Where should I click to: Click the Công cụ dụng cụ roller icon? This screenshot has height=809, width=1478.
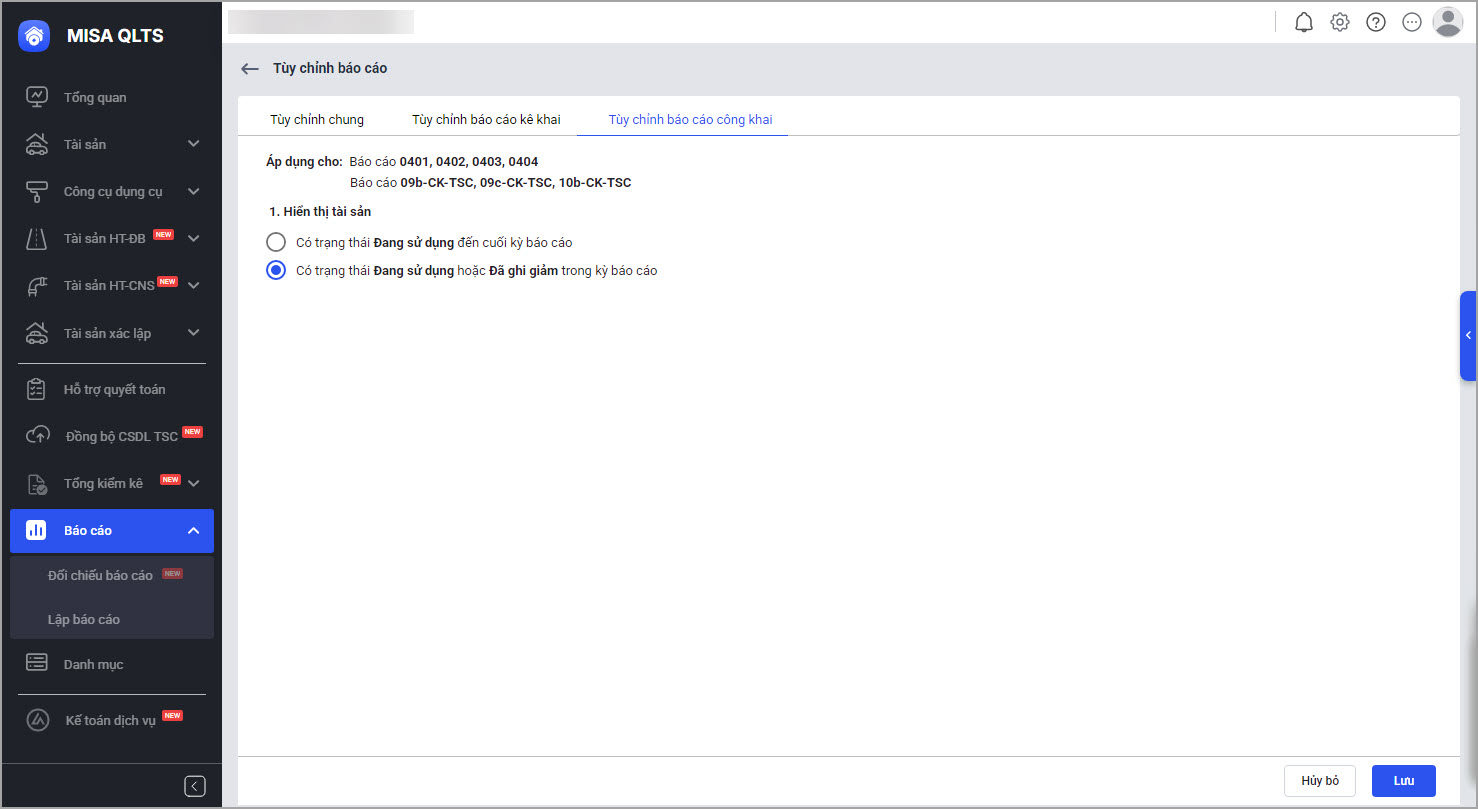(37, 191)
